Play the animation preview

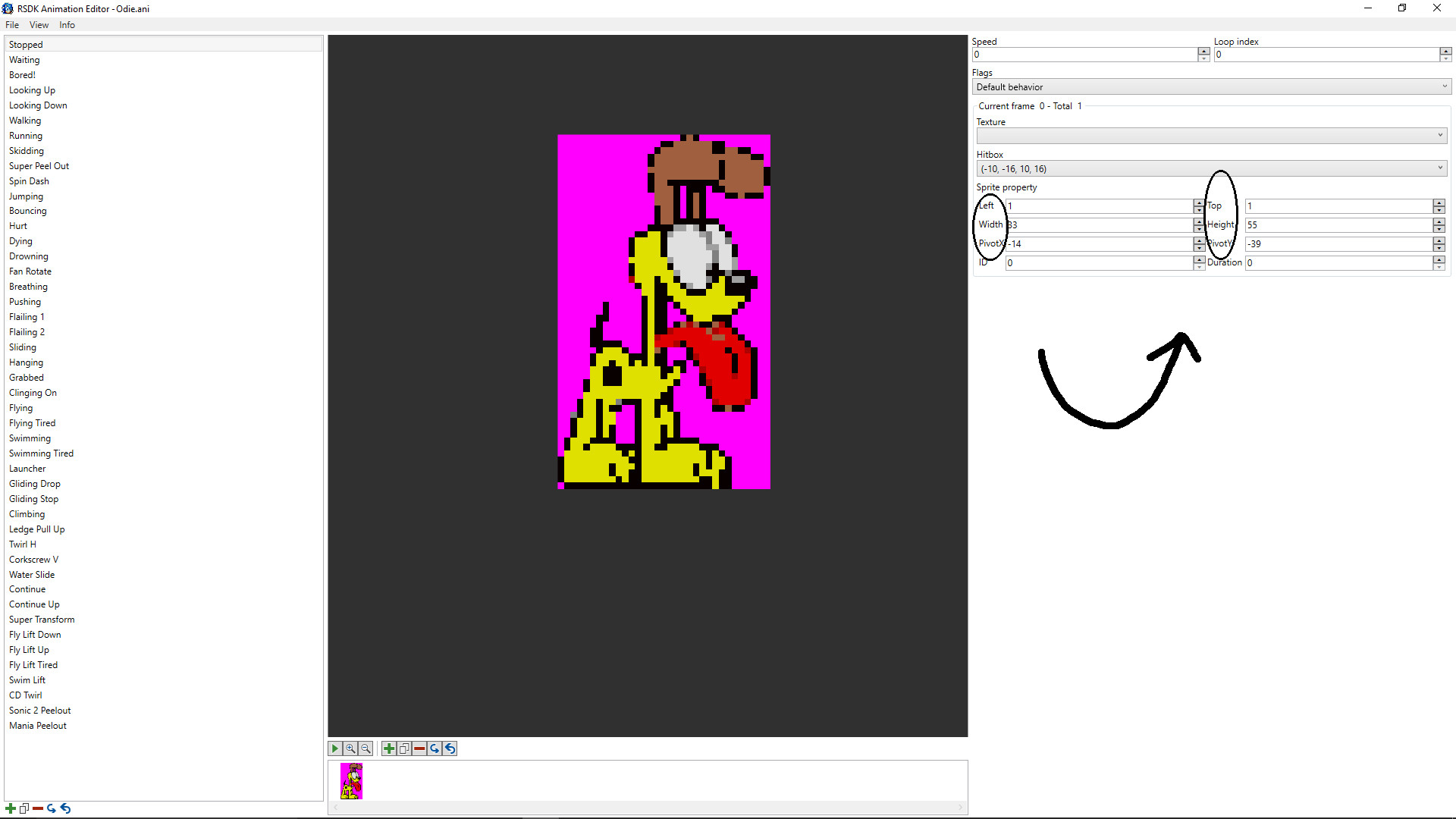point(334,748)
